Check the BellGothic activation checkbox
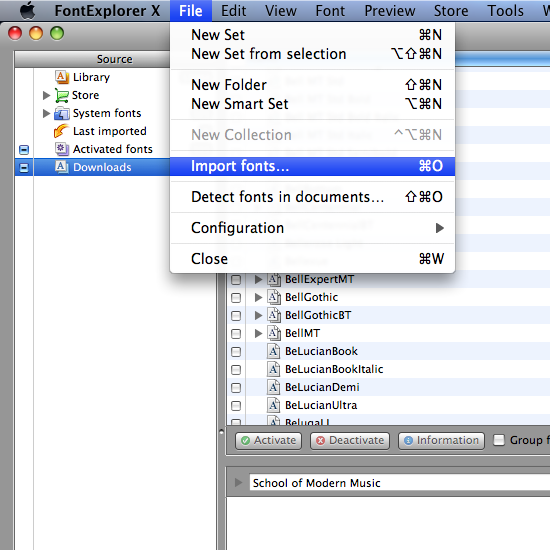The height and width of the screenshot is (550, 550). pyautogui.click(x=236, y=297)
